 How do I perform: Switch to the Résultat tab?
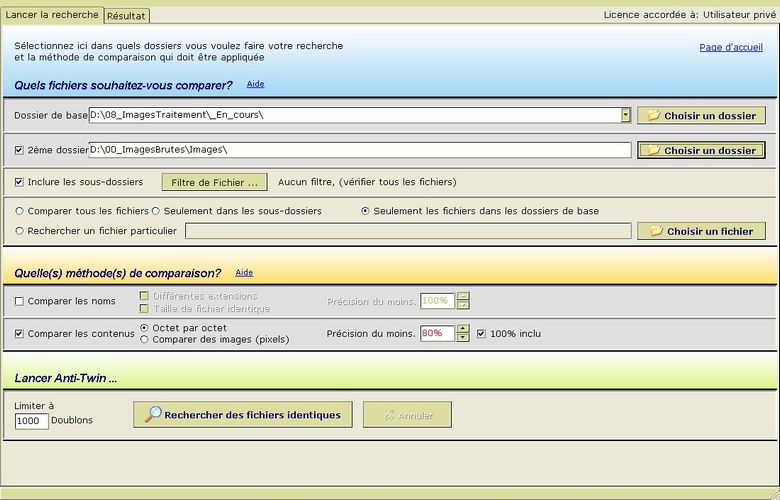point(127,16)
